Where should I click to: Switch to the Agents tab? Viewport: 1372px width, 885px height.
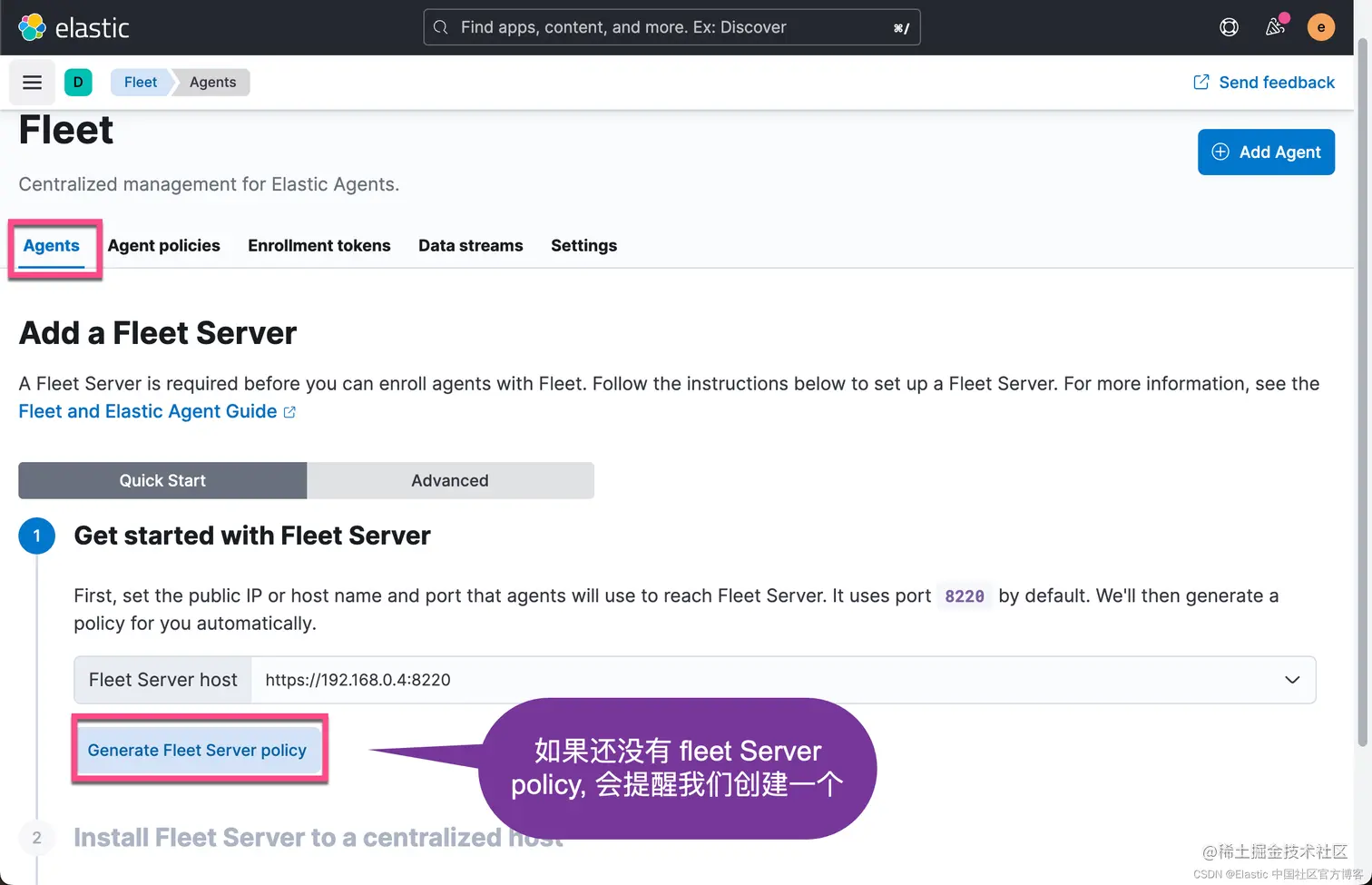point(52,246)
